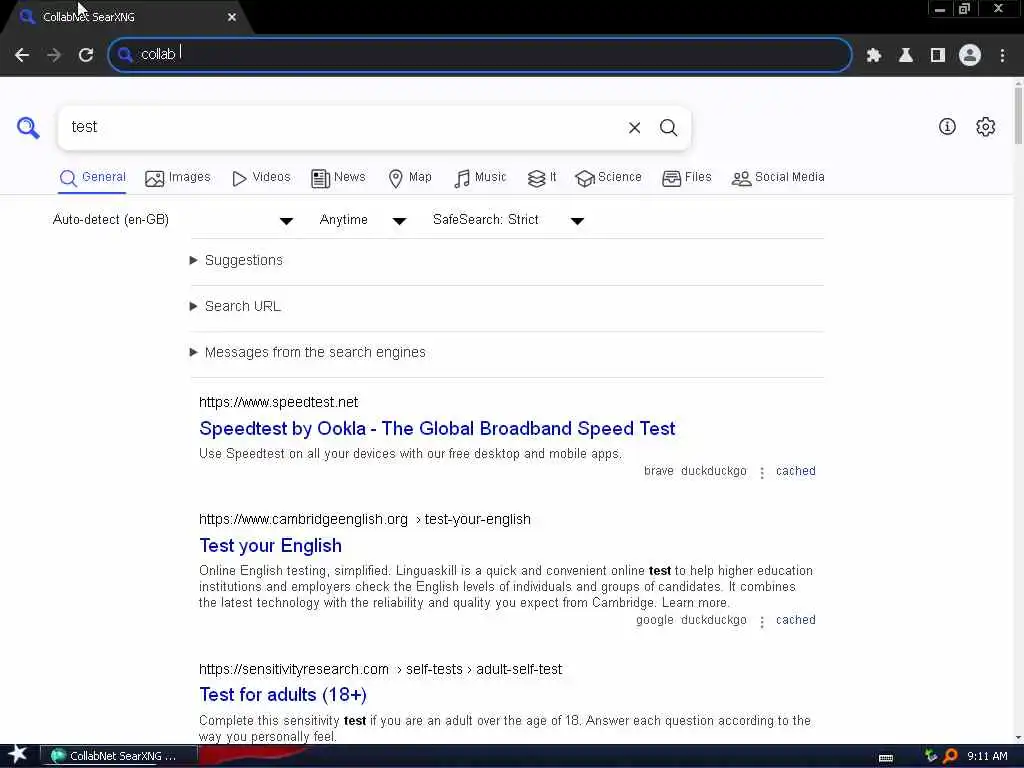This screenshot has height=768, width=1024.
Task: Open the Test your English result
Action: point(270,545)
